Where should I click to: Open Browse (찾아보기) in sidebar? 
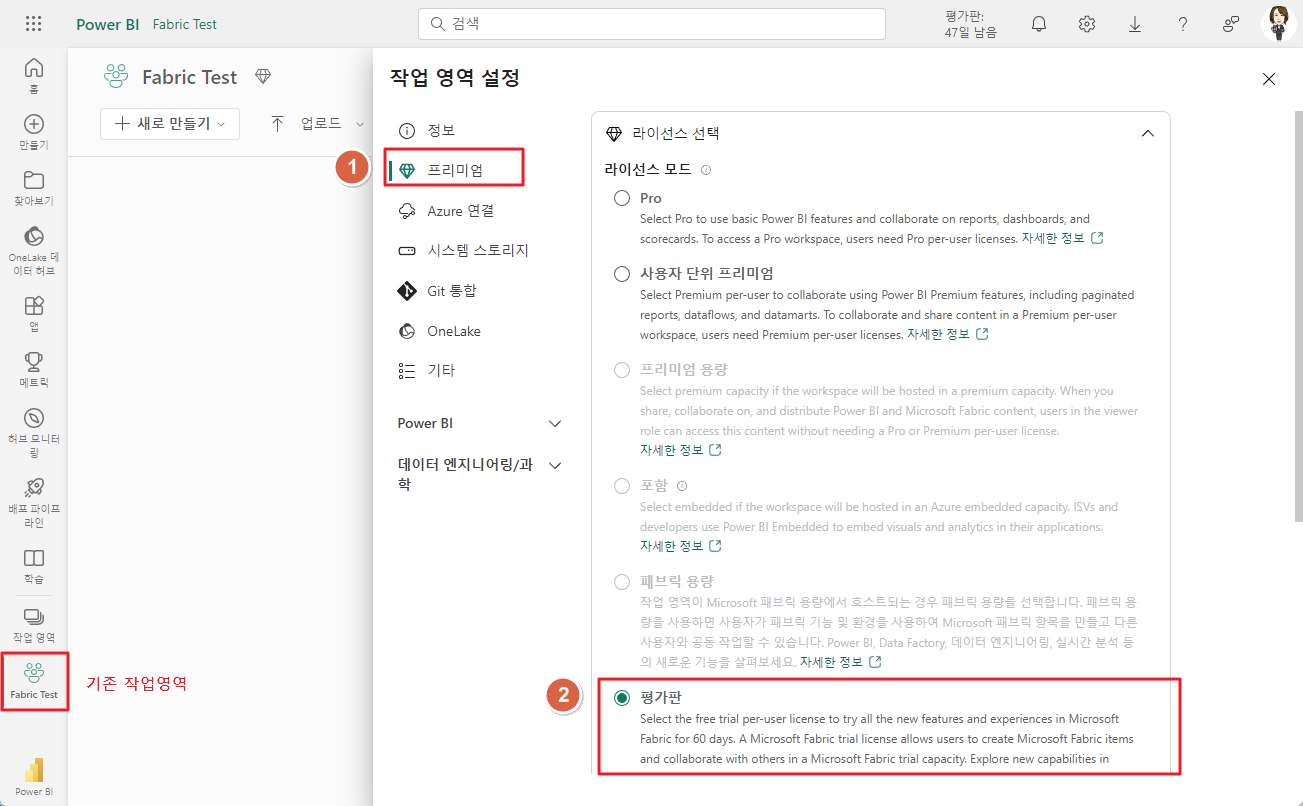pyautogui.click(x=34, y=187)
